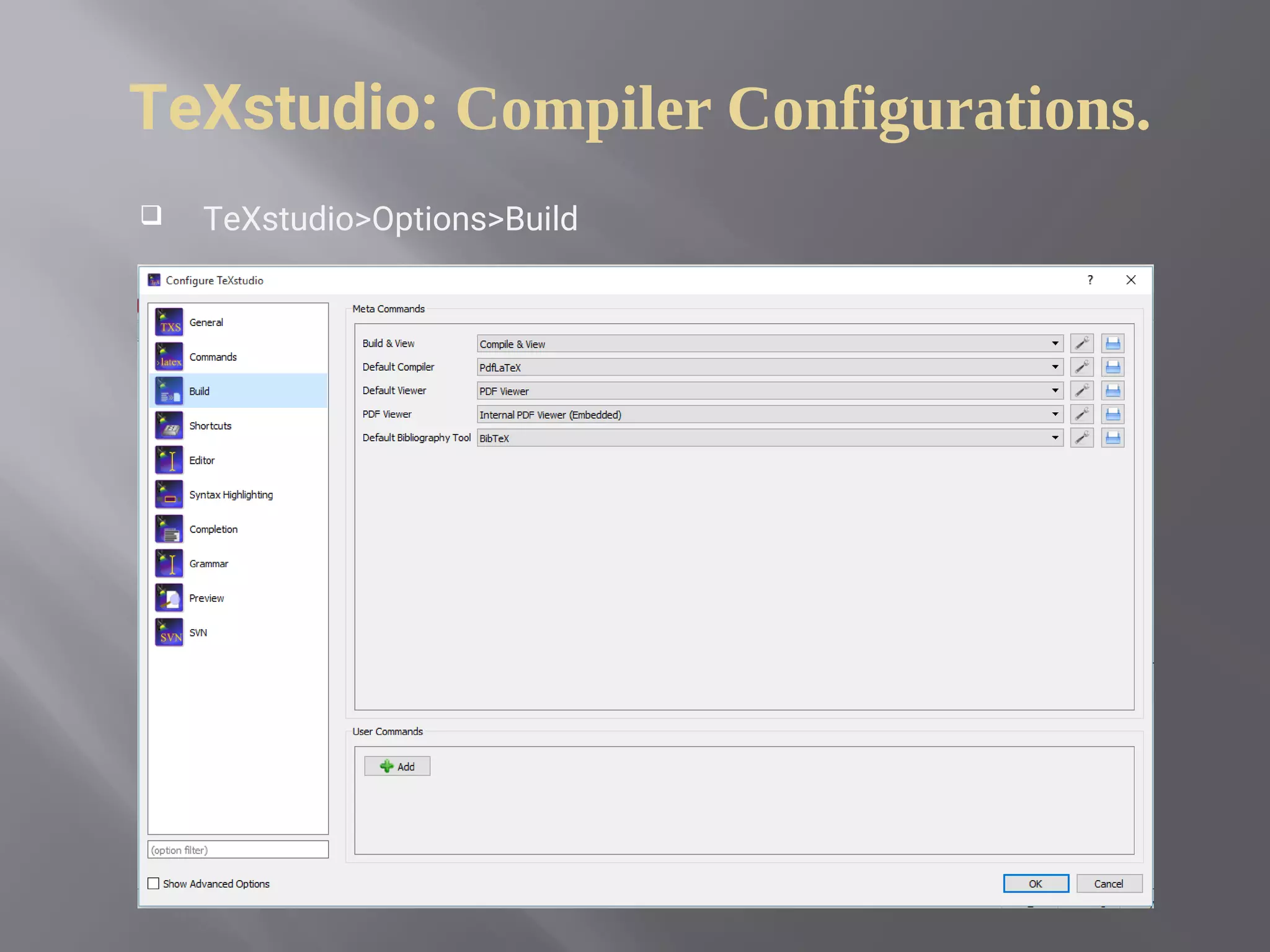Click the reset icon beside Default Compiler
Screen dimensions: 1270x952
pos(1112,367)
